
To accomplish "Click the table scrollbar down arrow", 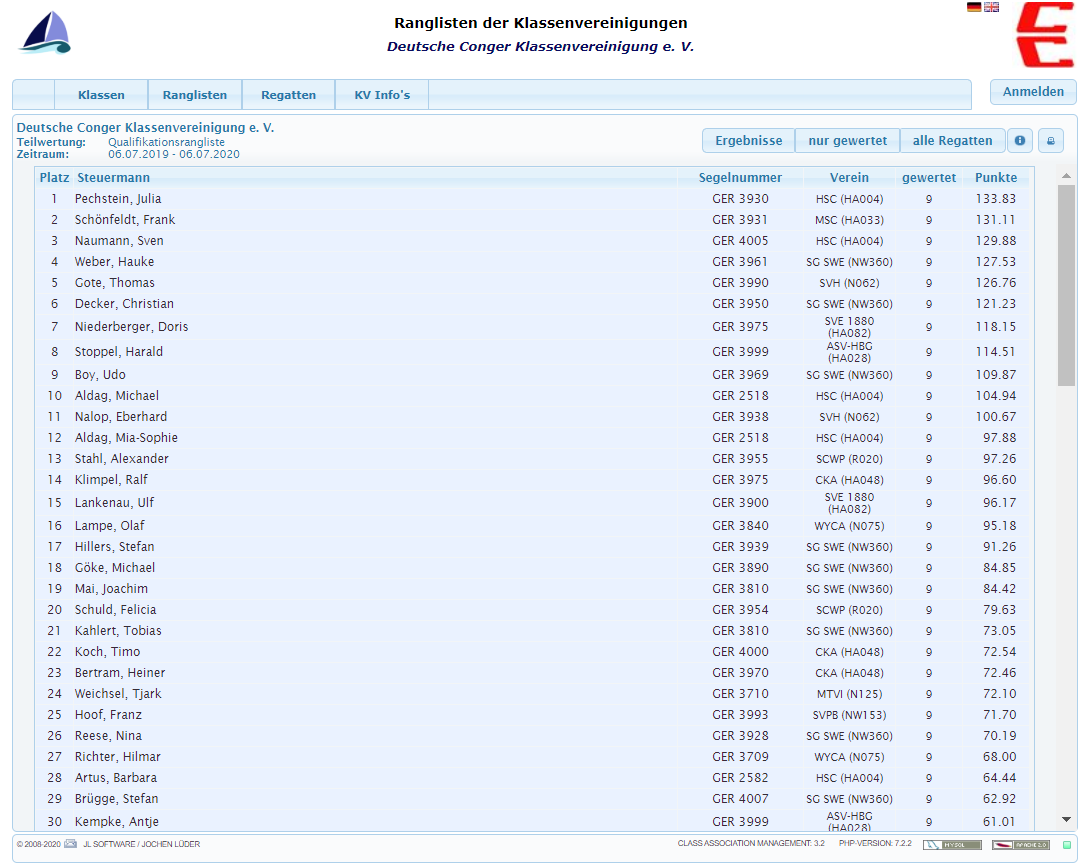I will [1067, 820].
